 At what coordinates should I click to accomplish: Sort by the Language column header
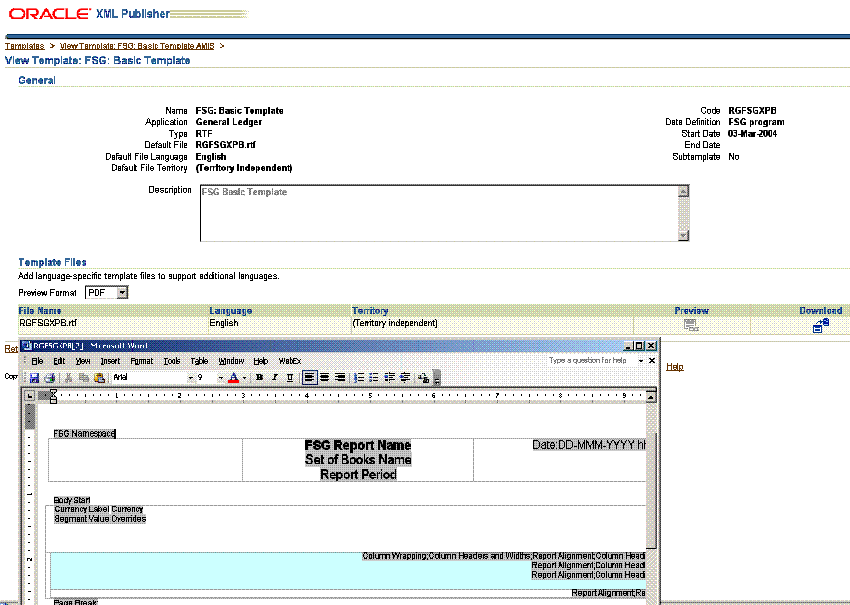[x=230, y=311]
